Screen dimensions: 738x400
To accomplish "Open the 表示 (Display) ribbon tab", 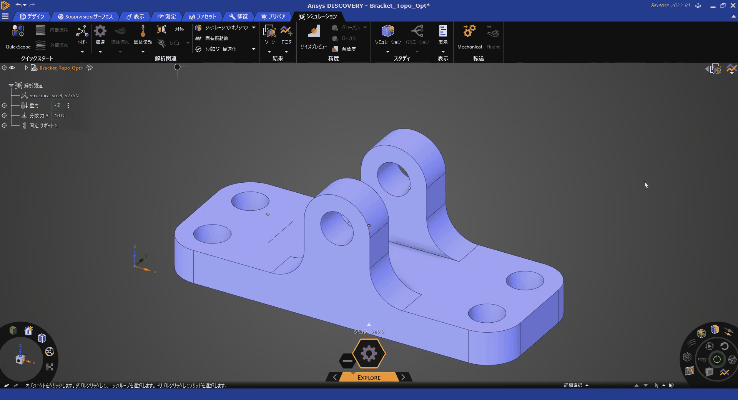I will click(135, 16).
